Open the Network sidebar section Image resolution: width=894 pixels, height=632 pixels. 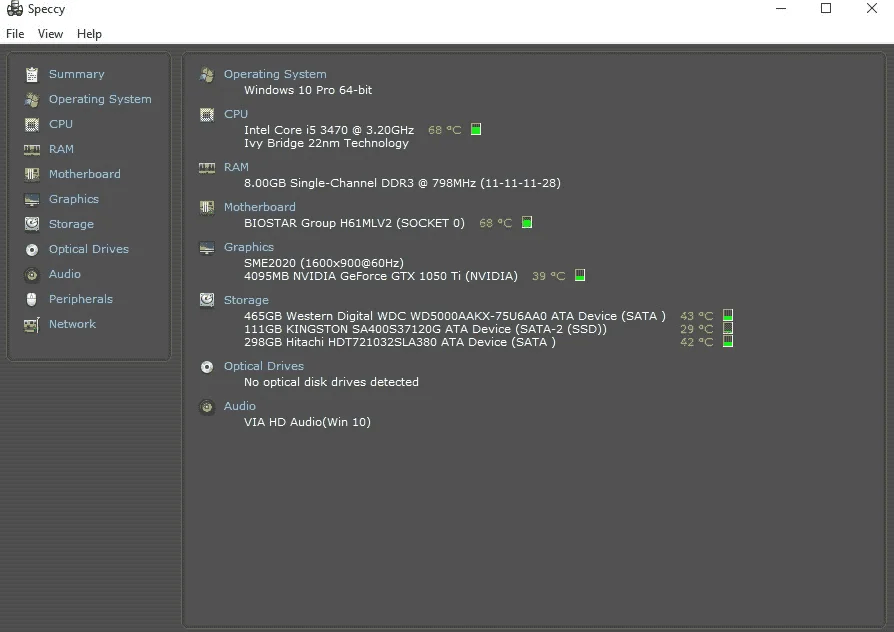coord(72,324)
